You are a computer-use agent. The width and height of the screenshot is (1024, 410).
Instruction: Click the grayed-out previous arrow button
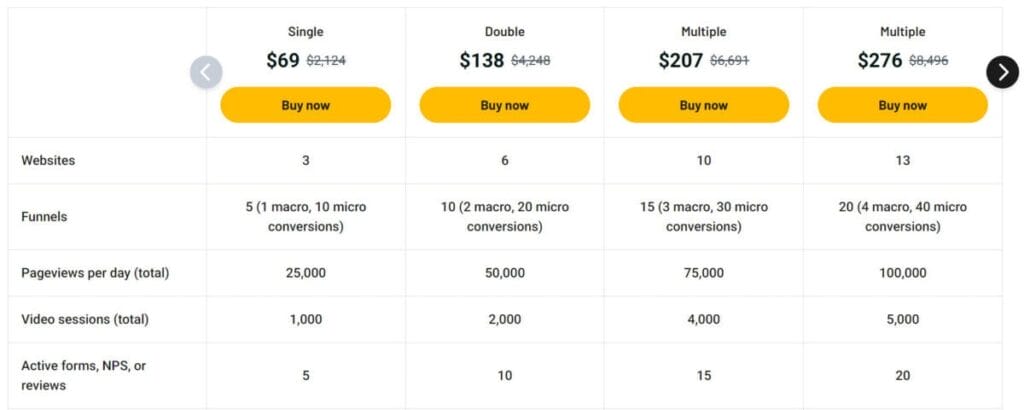coord(206,72)
